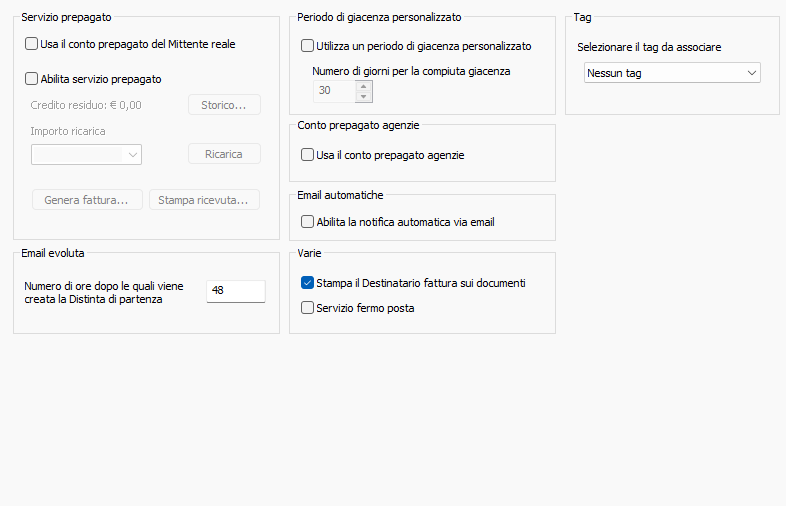The image size is (786, 506).
Task: Click the 'Storico...' button
Action: (224, 105)
